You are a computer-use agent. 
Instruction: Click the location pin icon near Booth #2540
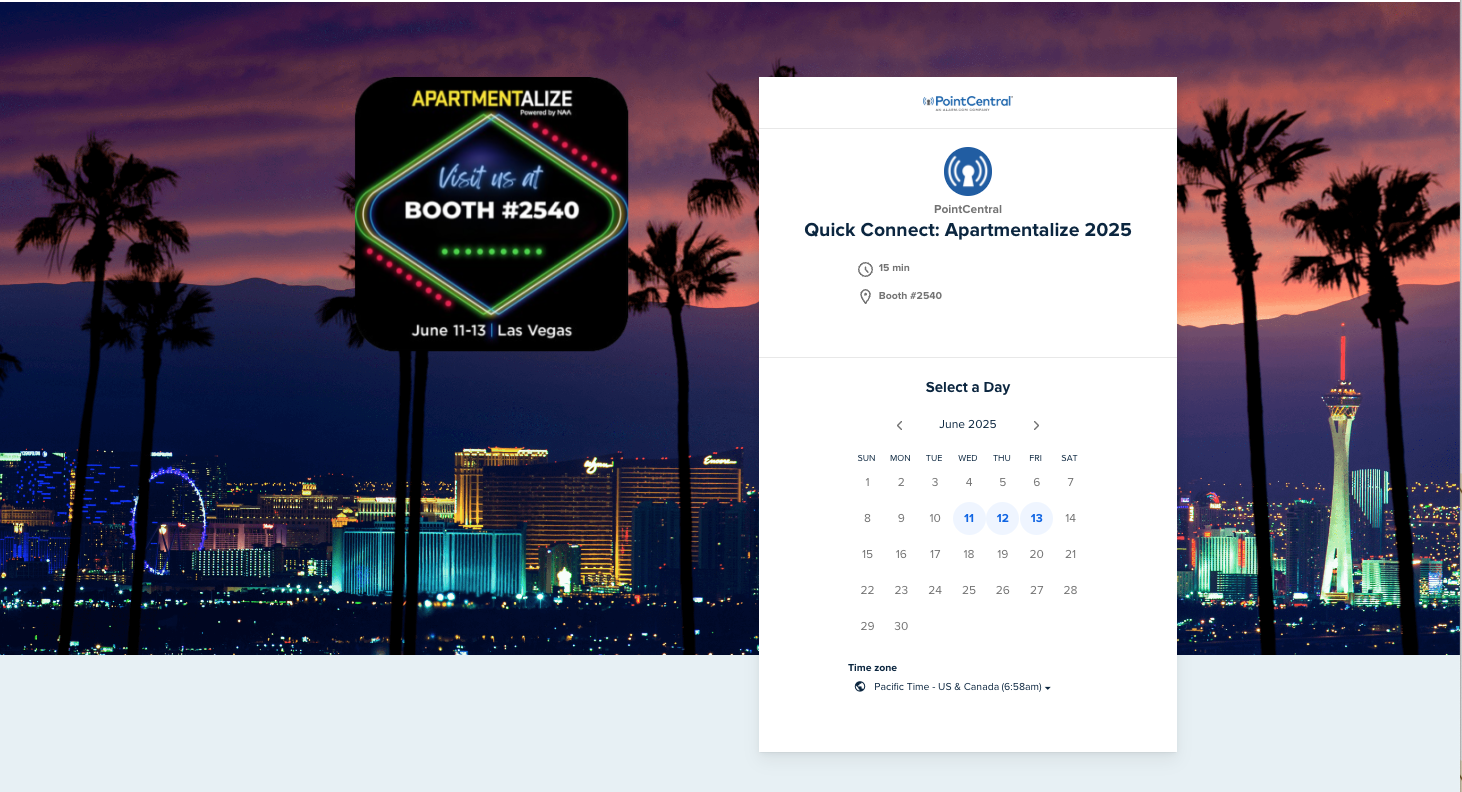tap(865, 296)
